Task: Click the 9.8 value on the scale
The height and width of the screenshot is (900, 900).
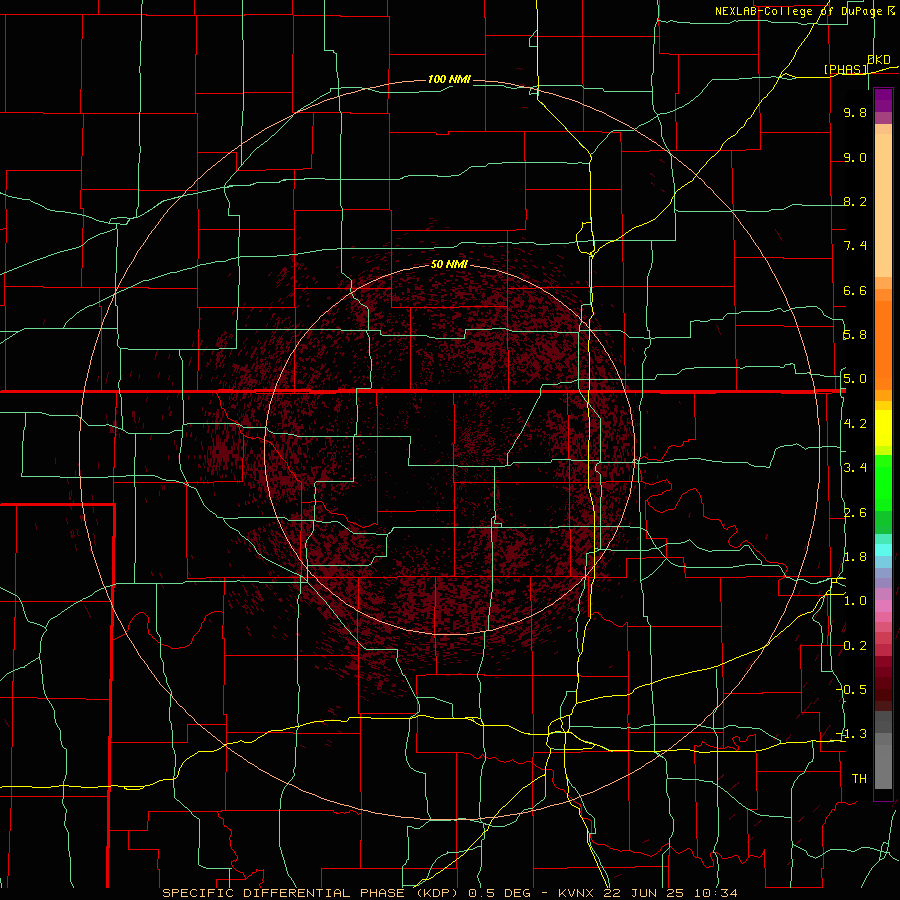Action: pyautogui.click(x=855, y=112)
